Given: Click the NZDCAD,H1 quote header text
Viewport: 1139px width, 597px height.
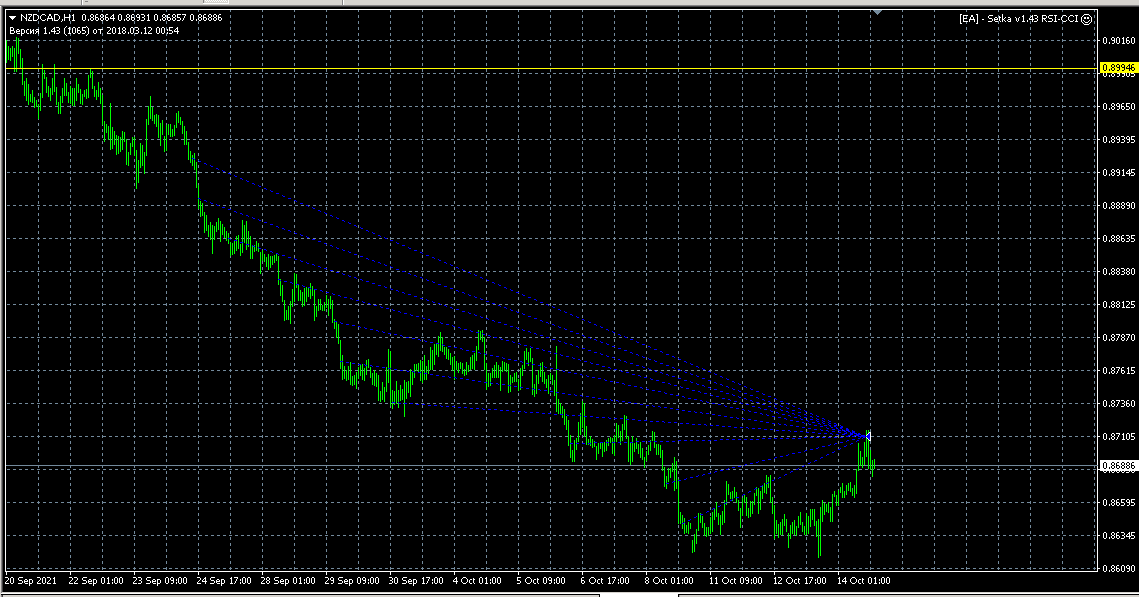Looking at the screenshot, I should (121, 17).
